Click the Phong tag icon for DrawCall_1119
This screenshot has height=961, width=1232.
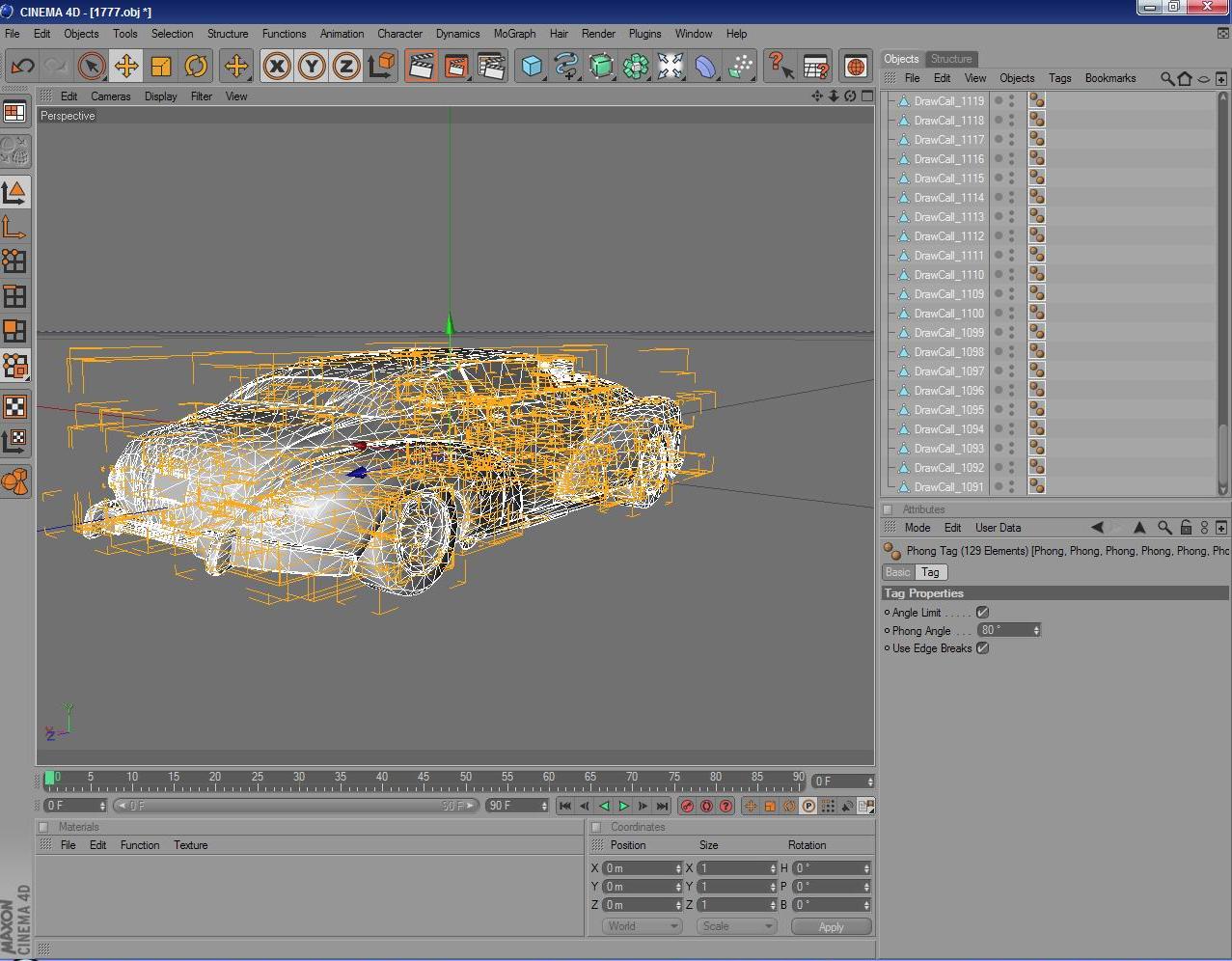[1036, 98]
